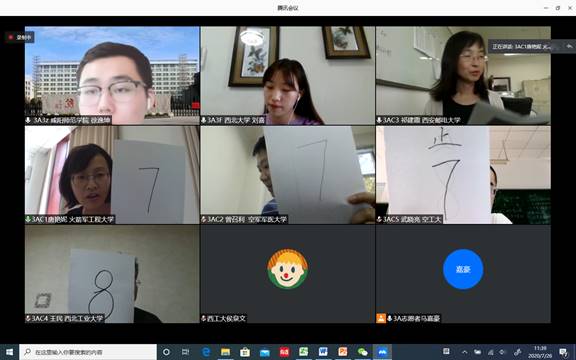Click the mic icon on the 3A3F participant label
The height and width of the screenshot is (360, 576).
204,120
